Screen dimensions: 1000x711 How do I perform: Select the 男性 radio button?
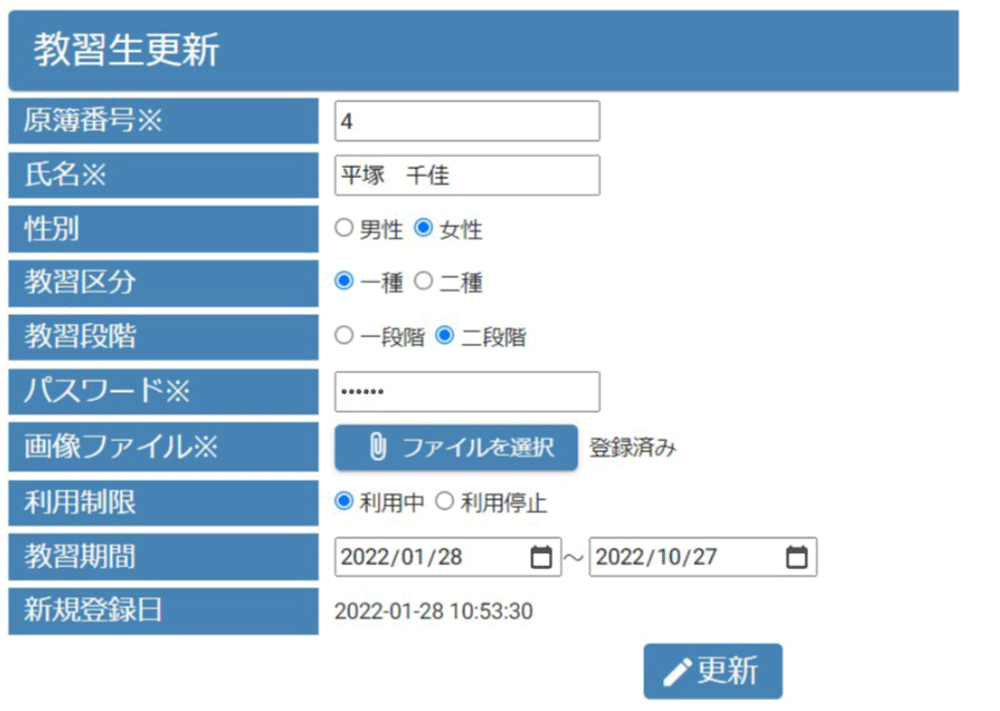pyautogui.click(x=345, y=229)
